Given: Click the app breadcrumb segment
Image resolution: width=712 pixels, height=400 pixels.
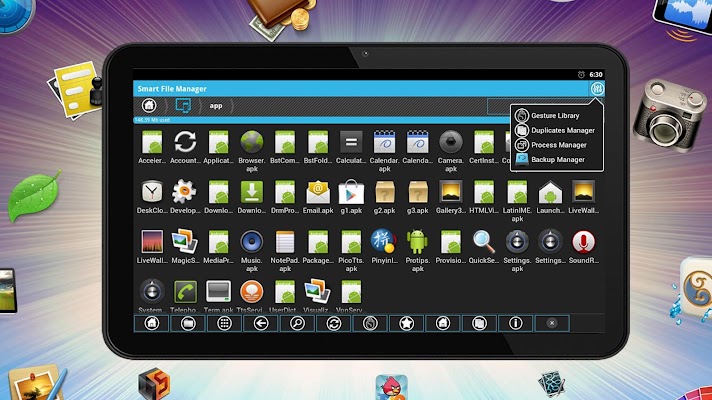Looking at the screenshot, I should point(216,106).
